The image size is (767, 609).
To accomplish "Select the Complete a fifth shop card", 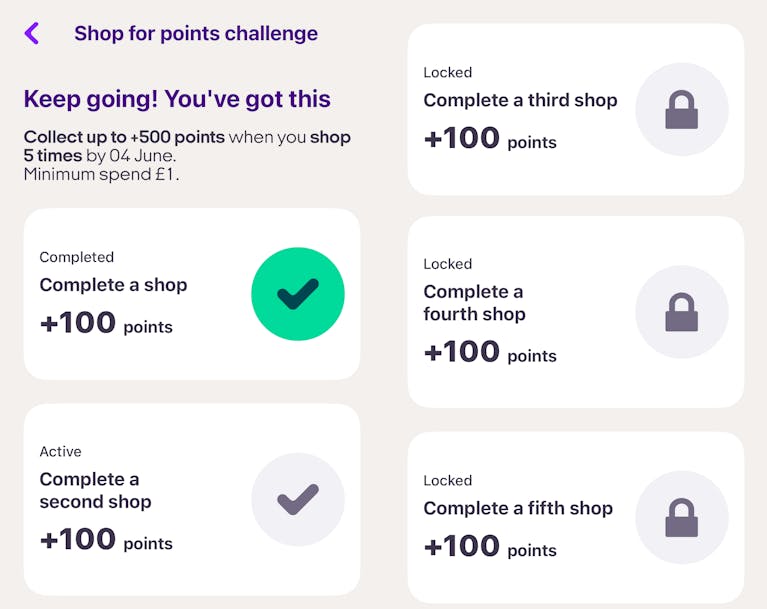I will [x=576, y=518].
